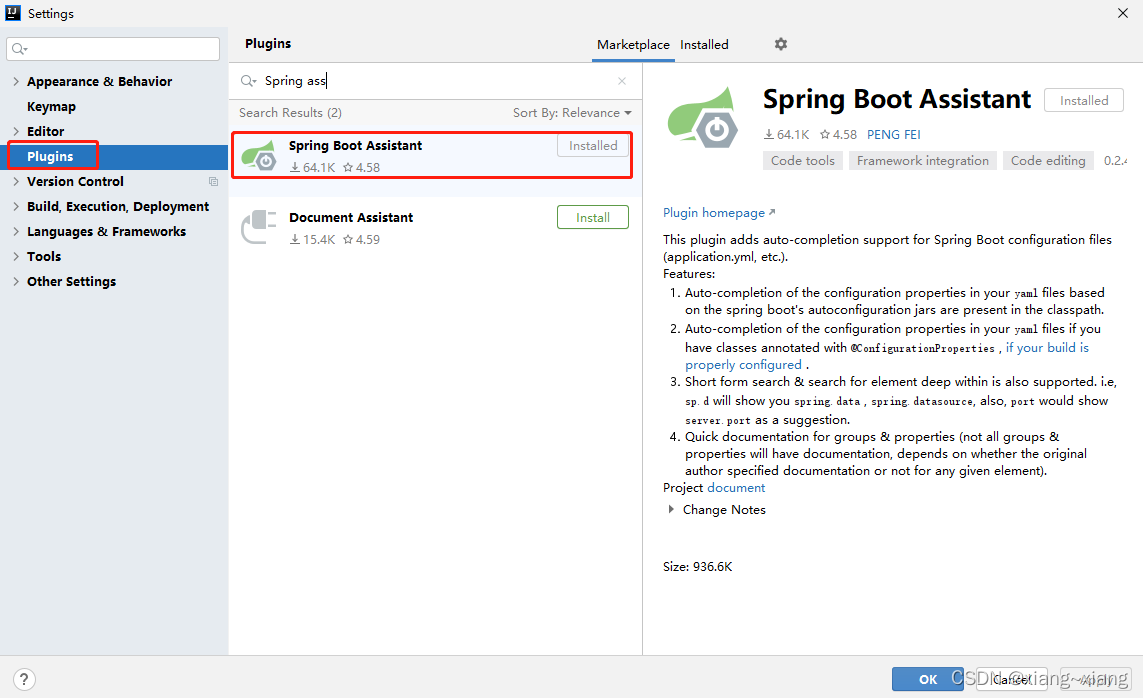Click the Document Assistant plug icon
The width and height of the screenshot is (1143, 698).
click(x=259, y=227)
